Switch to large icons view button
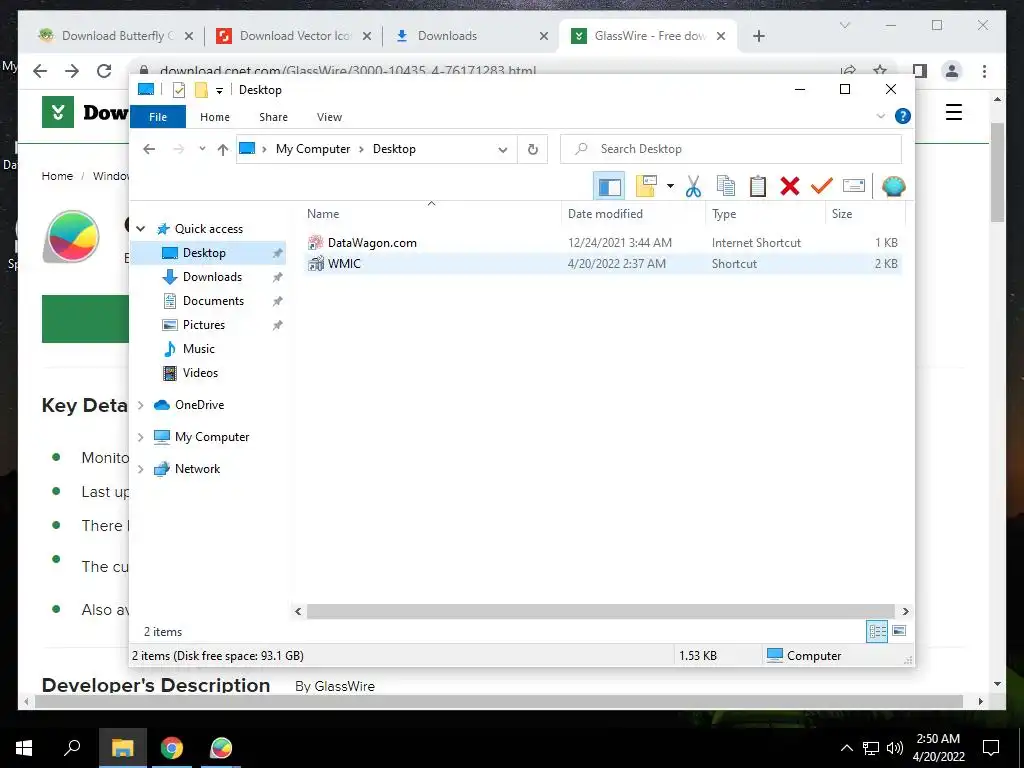Viewport: 1024px width, 768px height. [x=899, y=631]
